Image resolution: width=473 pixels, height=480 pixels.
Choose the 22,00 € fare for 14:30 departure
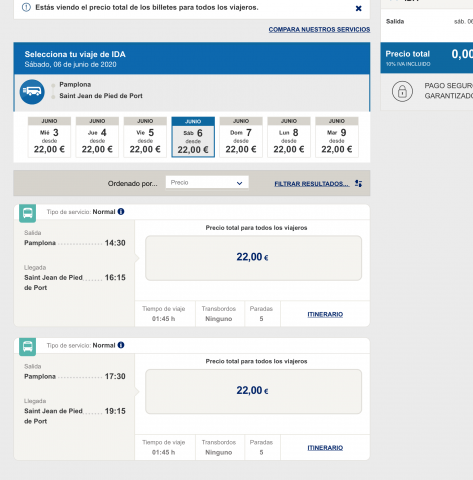tap(253, 258)
